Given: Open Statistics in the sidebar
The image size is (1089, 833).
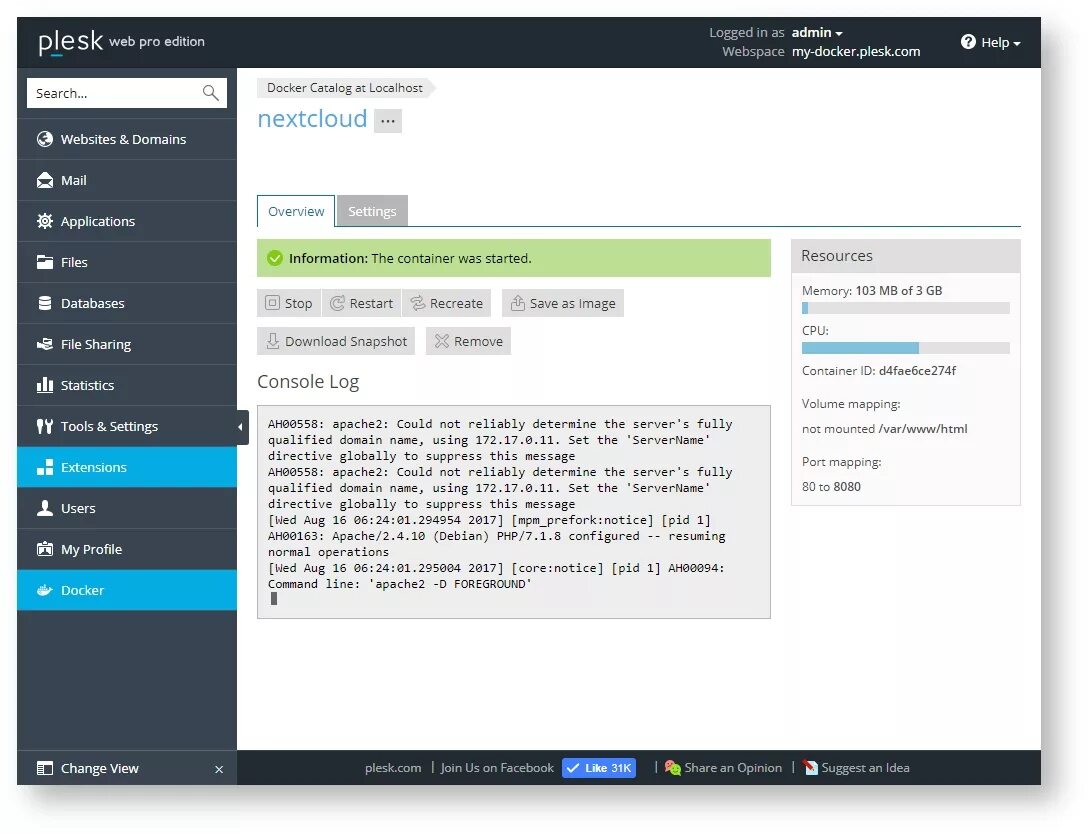Looking at the screenshot, I should tap(127, 385).
